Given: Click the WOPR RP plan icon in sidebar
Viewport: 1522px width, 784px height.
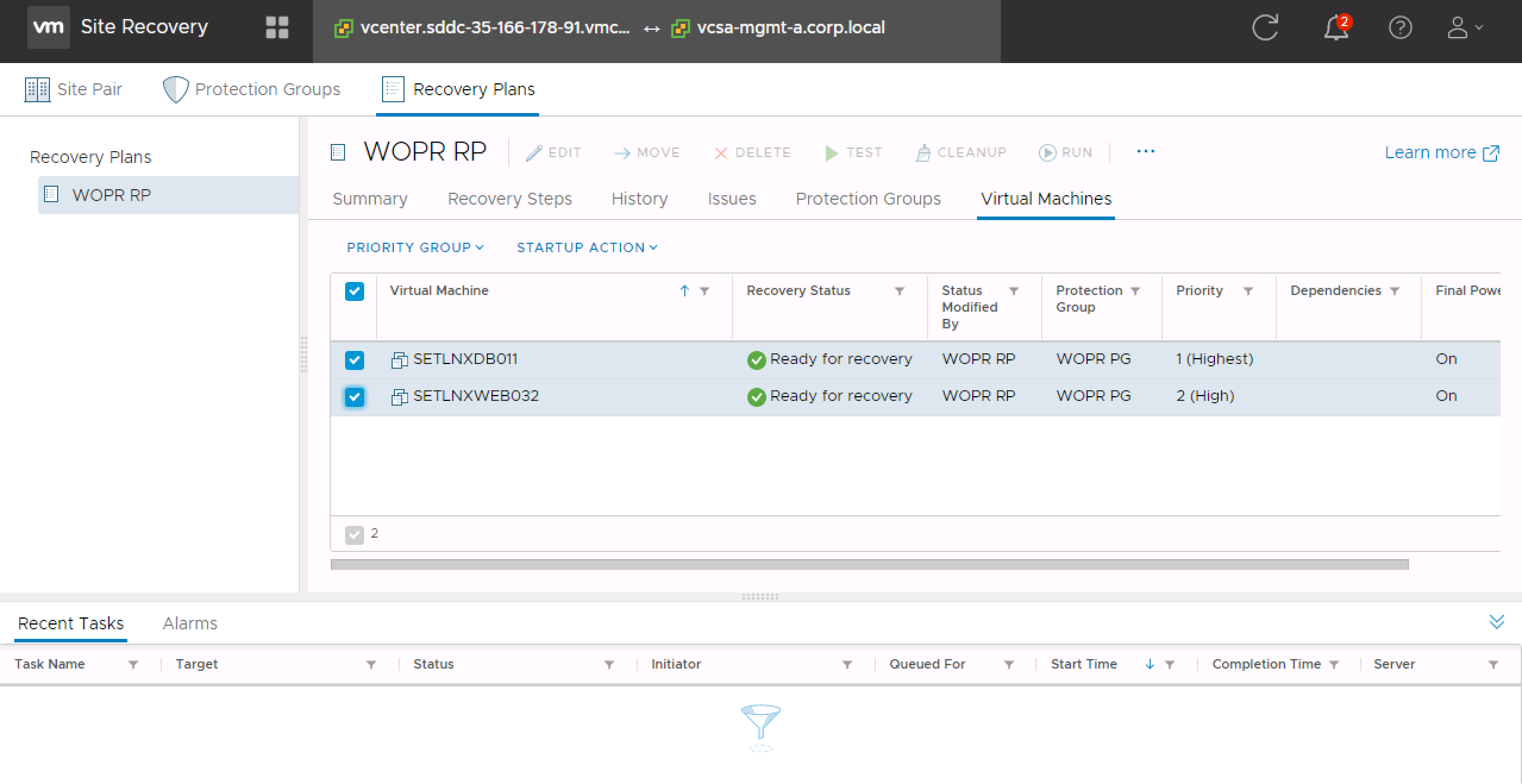Looking at the screenshot, I should [x=51, y=195].
